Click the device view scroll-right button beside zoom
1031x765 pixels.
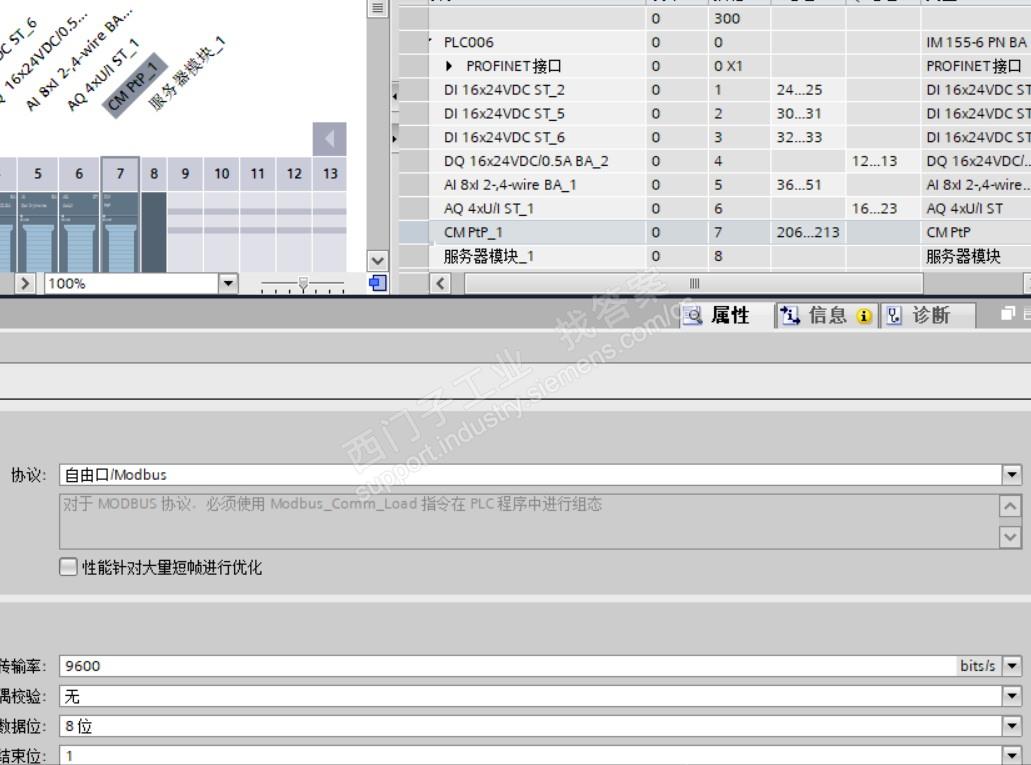pos(25,284)
